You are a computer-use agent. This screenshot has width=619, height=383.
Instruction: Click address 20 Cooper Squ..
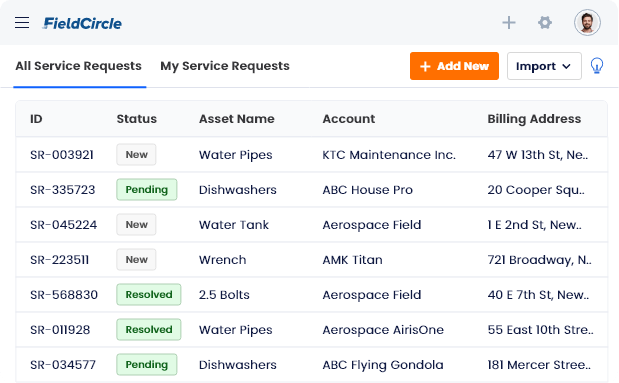pos(536,190)
